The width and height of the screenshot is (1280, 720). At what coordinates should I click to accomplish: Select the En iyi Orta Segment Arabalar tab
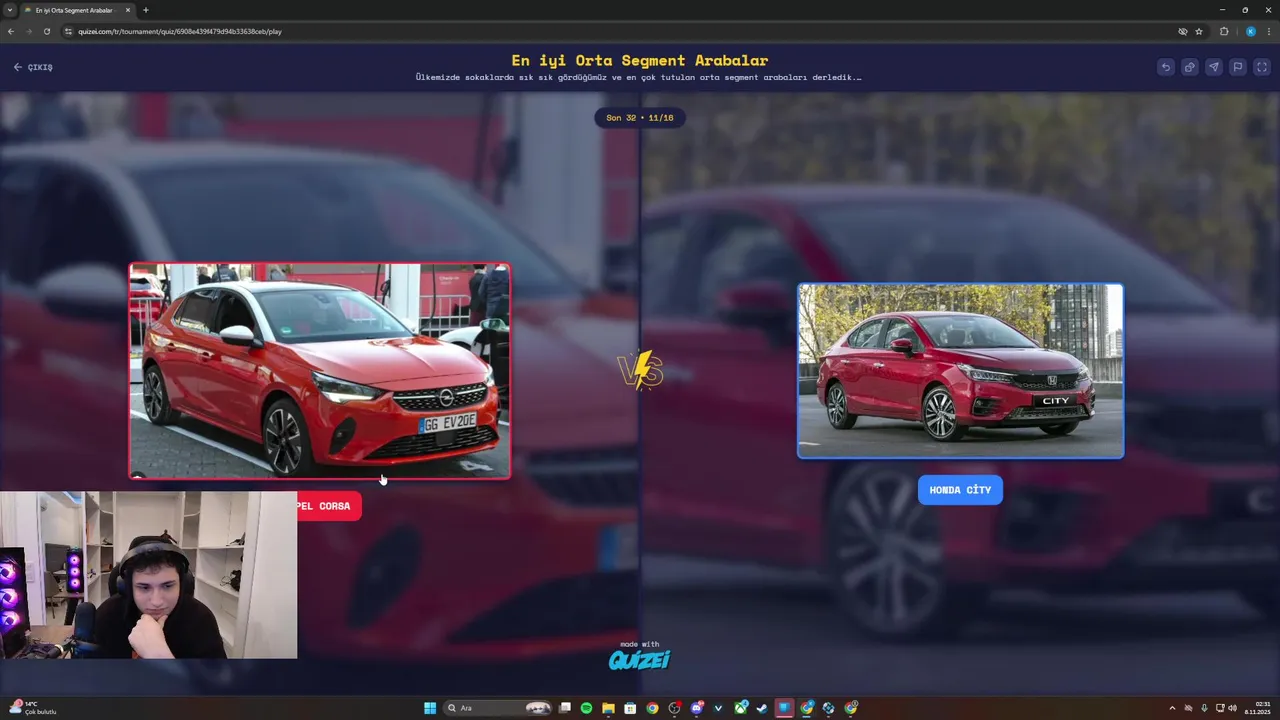(x=75, y=10)
